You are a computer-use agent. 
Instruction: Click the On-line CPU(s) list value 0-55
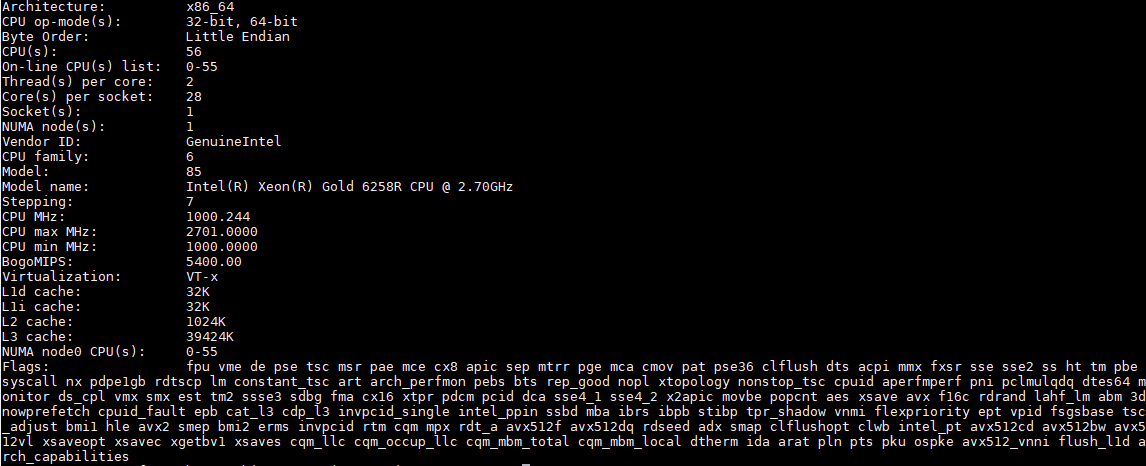click(x=202, y=66)
